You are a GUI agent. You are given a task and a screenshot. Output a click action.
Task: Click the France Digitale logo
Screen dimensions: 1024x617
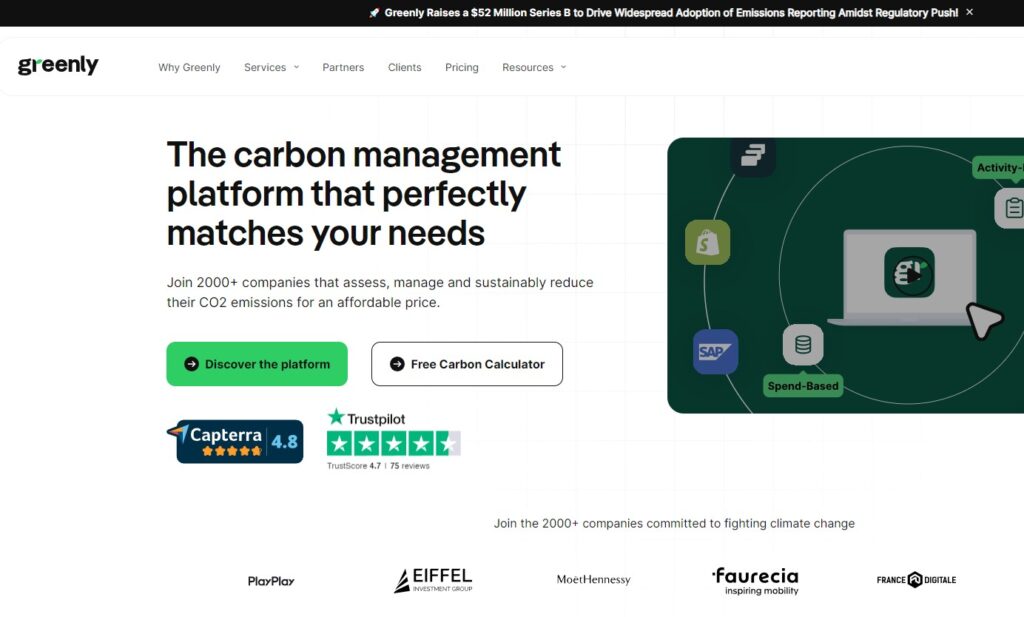point(916,580)
